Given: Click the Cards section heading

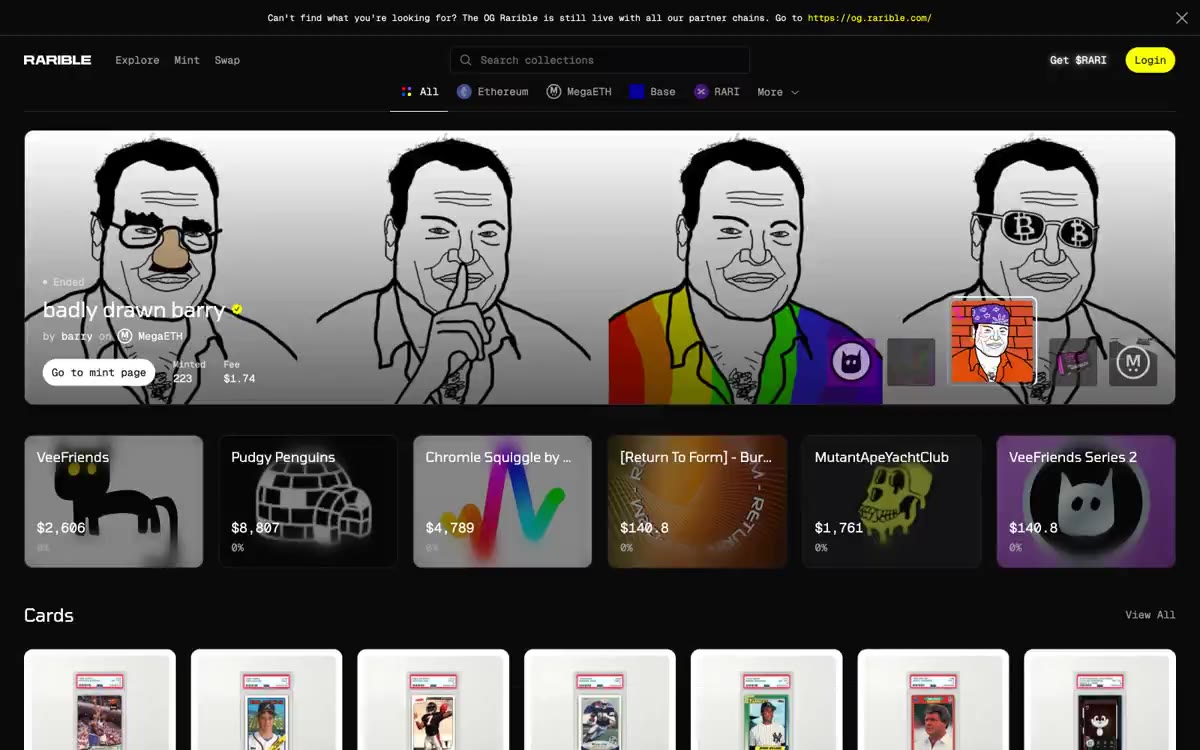Looking at the screenshot, I should tap(49, 615).
